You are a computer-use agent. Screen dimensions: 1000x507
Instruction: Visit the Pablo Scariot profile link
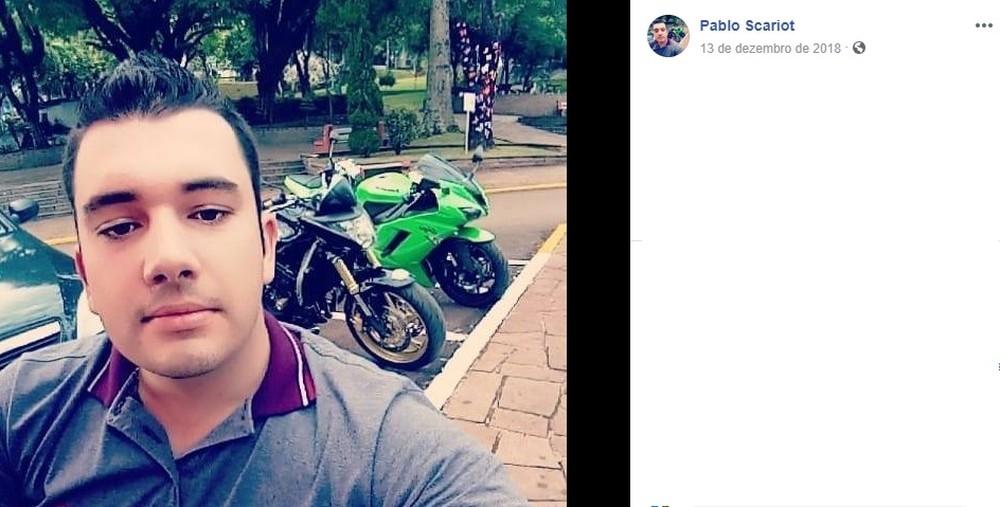(x=747, y=26)
